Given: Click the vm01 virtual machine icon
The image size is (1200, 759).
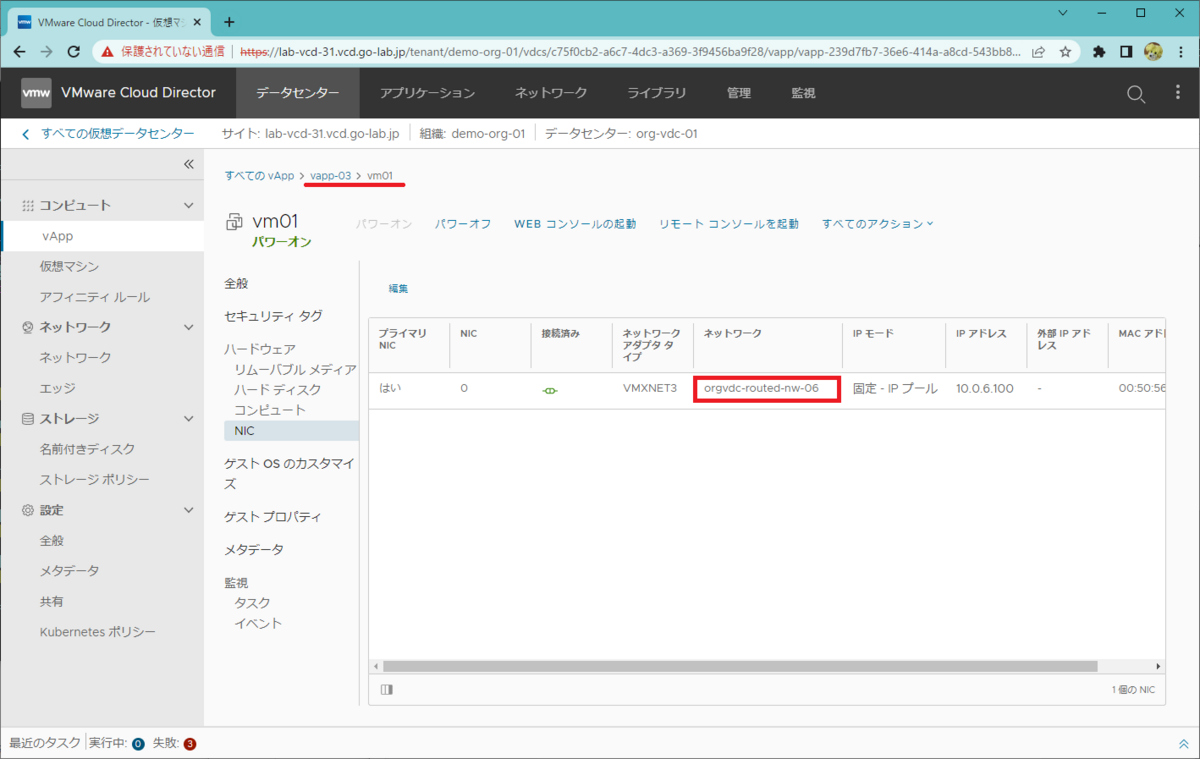Looking at the screenshot, I should pos(234,222).
